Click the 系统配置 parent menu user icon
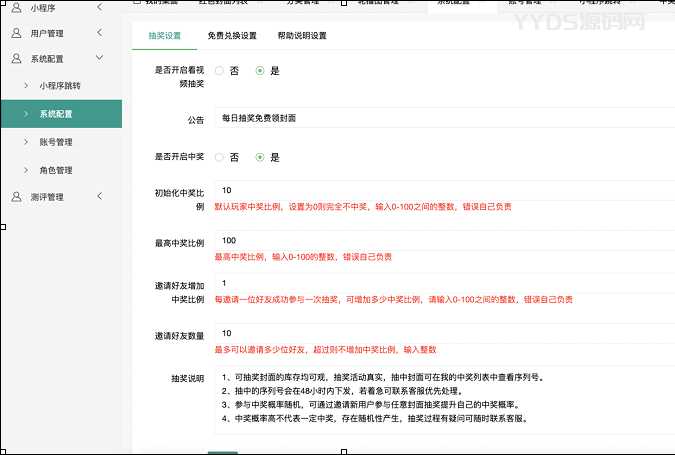The height and width of the screenshot is (455, 675). (x=16, y=58)
